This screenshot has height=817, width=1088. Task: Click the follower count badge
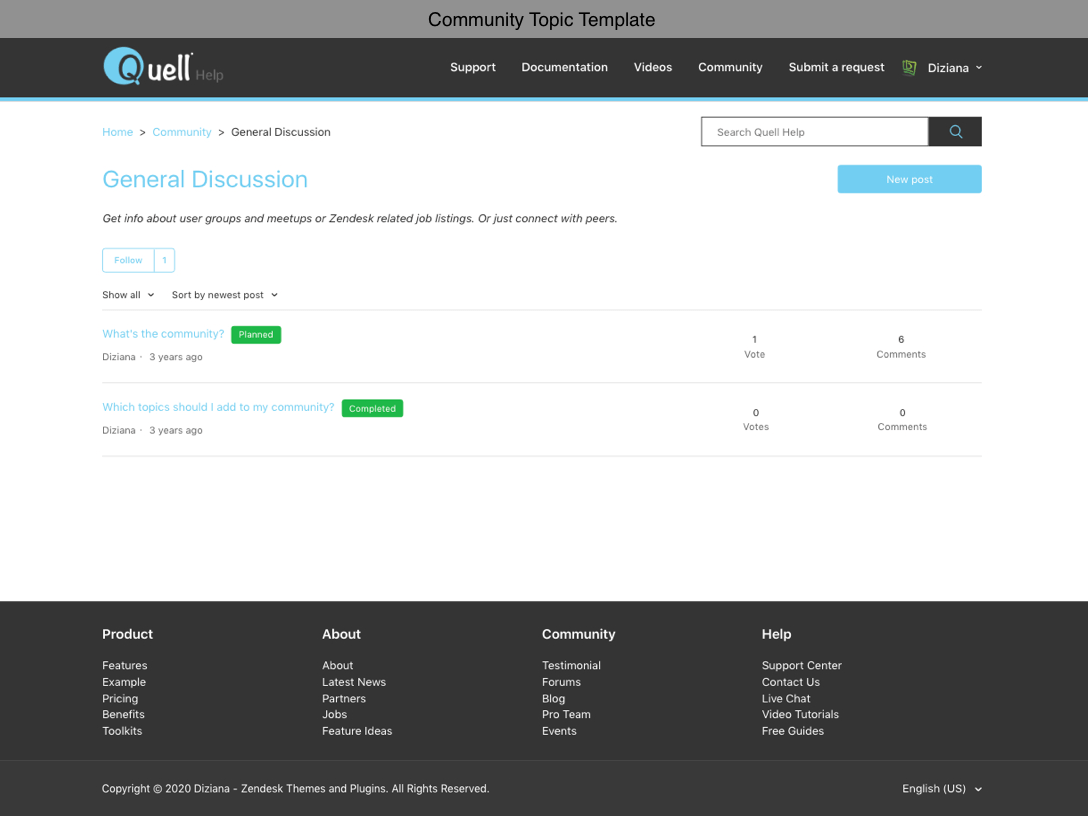point(164,260)
